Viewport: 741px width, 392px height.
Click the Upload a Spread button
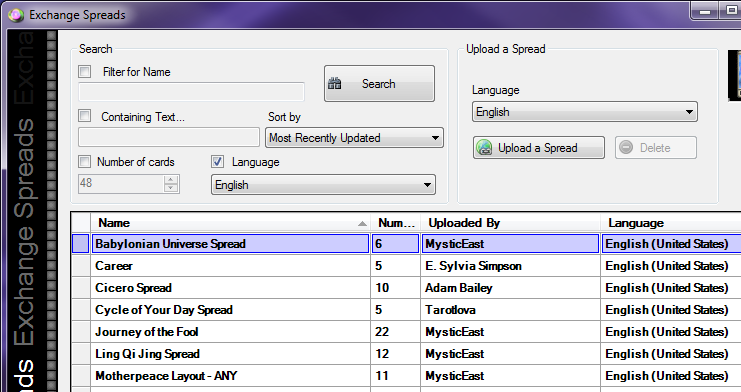[x=539, y=148]
